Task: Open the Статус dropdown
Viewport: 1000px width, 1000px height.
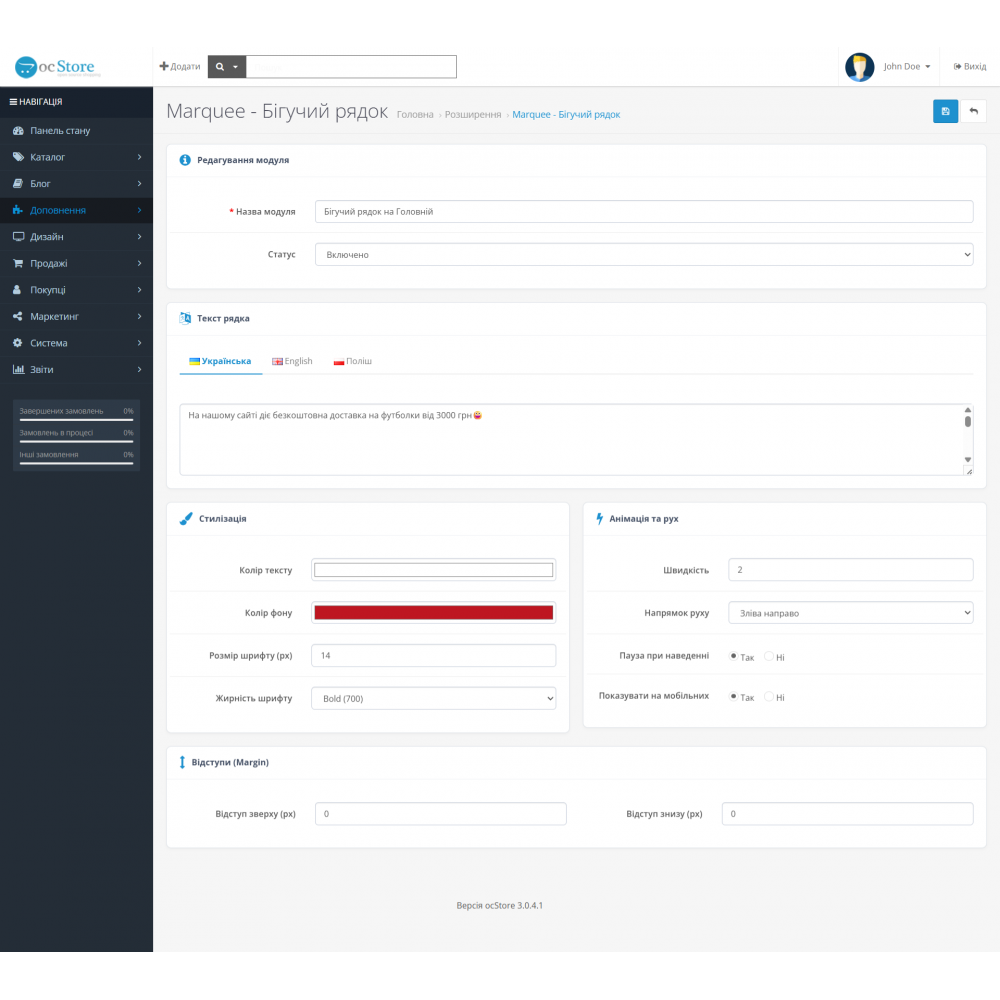Action: [x=643, y=255]
